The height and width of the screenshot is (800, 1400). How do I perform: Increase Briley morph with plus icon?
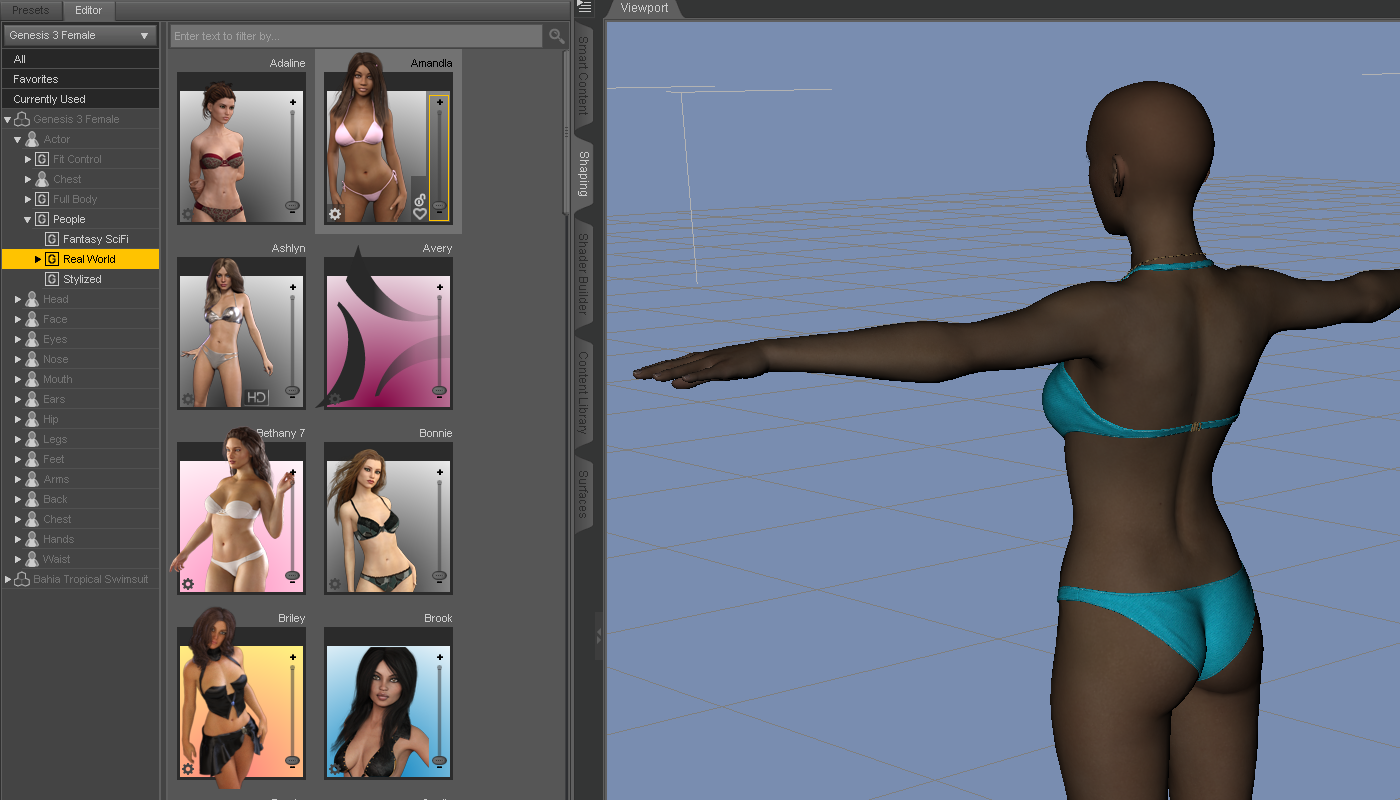point(293,657)
